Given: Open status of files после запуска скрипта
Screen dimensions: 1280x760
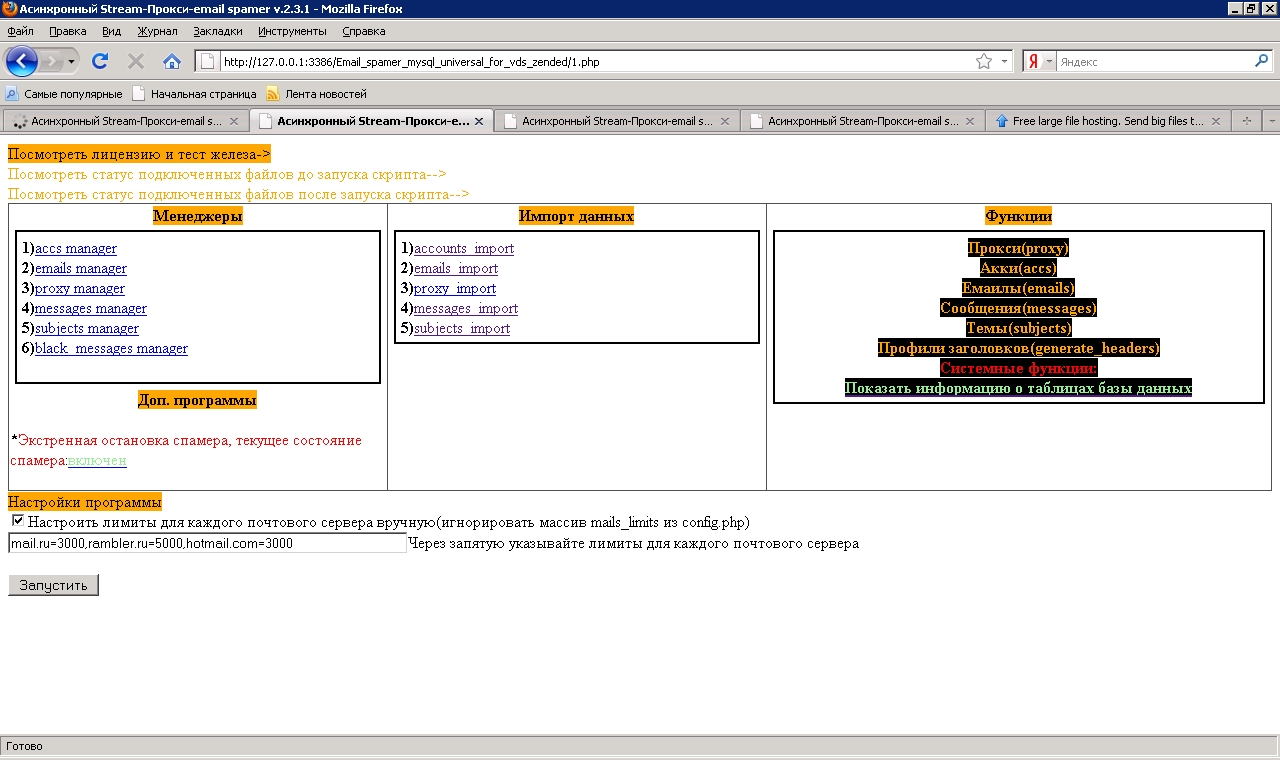Looking at the screenshot, I should pyautogui.click(x=238, y=194).
